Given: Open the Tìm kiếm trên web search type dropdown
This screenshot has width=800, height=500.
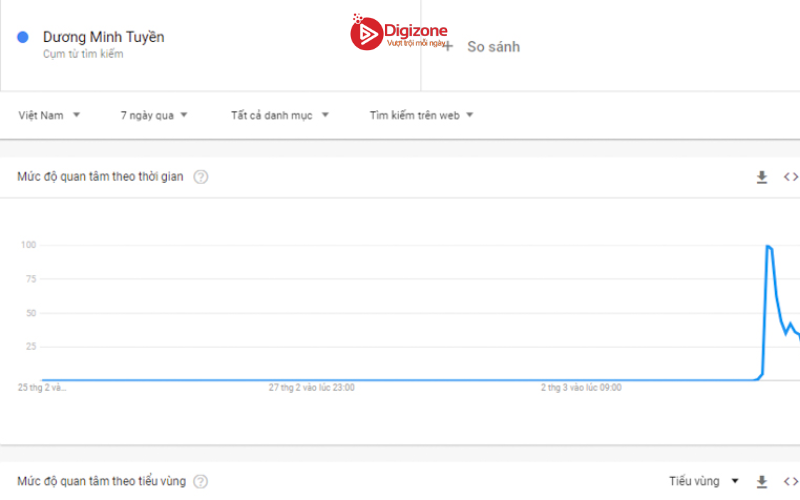Looking at the screenshot, I should pos(421,115).
